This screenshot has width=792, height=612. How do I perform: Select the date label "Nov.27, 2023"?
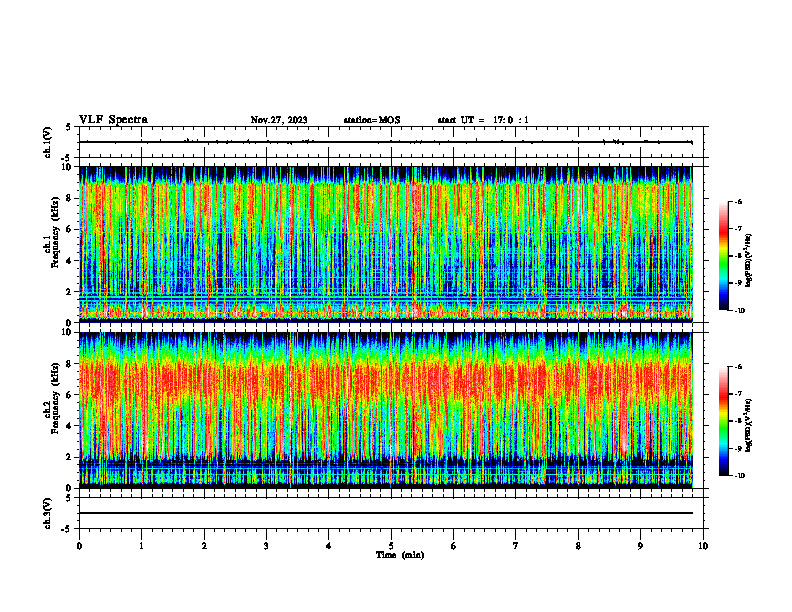pyautogui.click(x=279, y=120)
